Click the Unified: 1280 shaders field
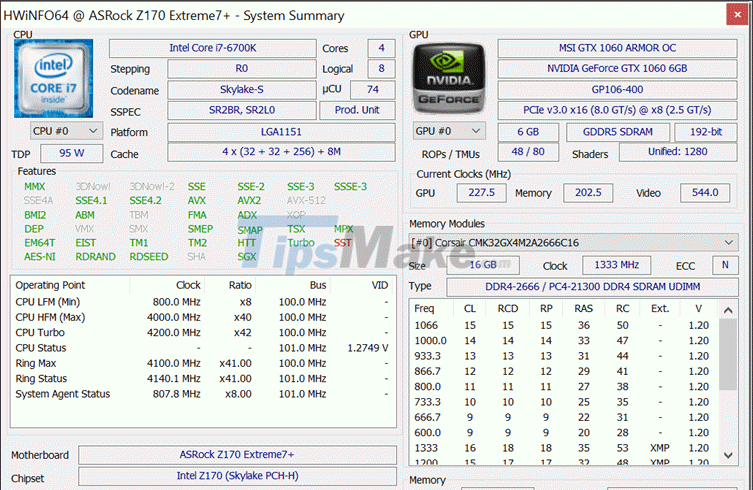Screen dimensions: 753x490 (x=678, y=152)
